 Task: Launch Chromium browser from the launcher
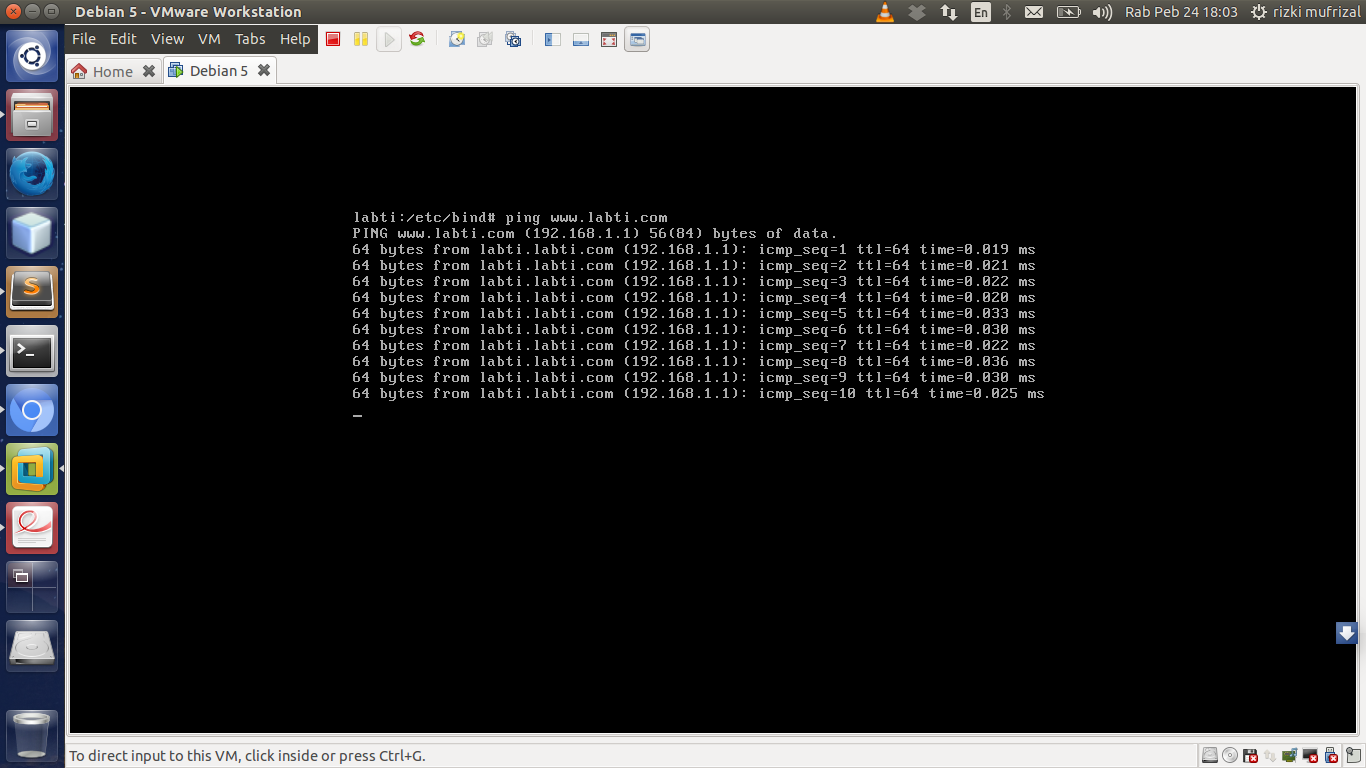click(x=32, y=410)
